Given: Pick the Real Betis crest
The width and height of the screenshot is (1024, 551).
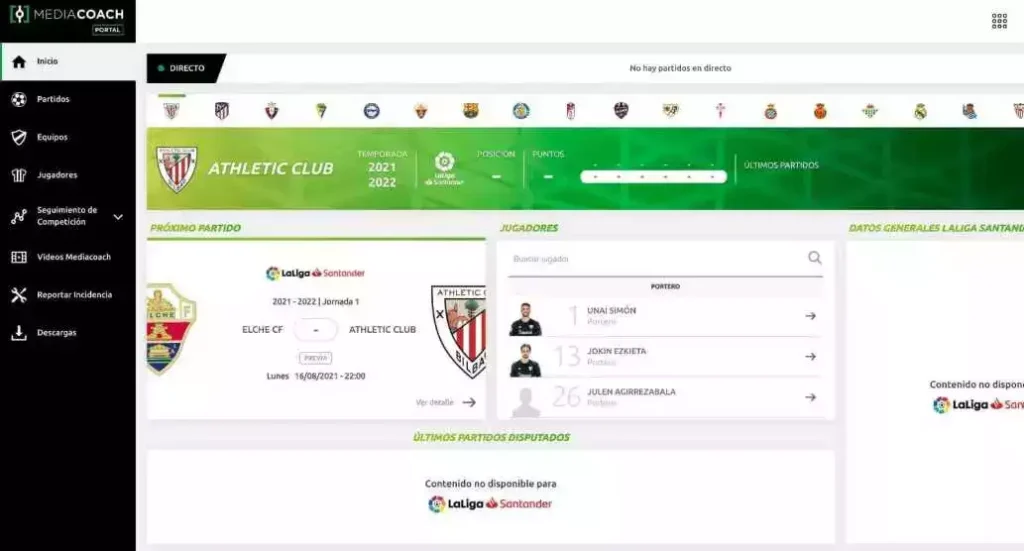Looking at the screenshot, I should point(870,111).
